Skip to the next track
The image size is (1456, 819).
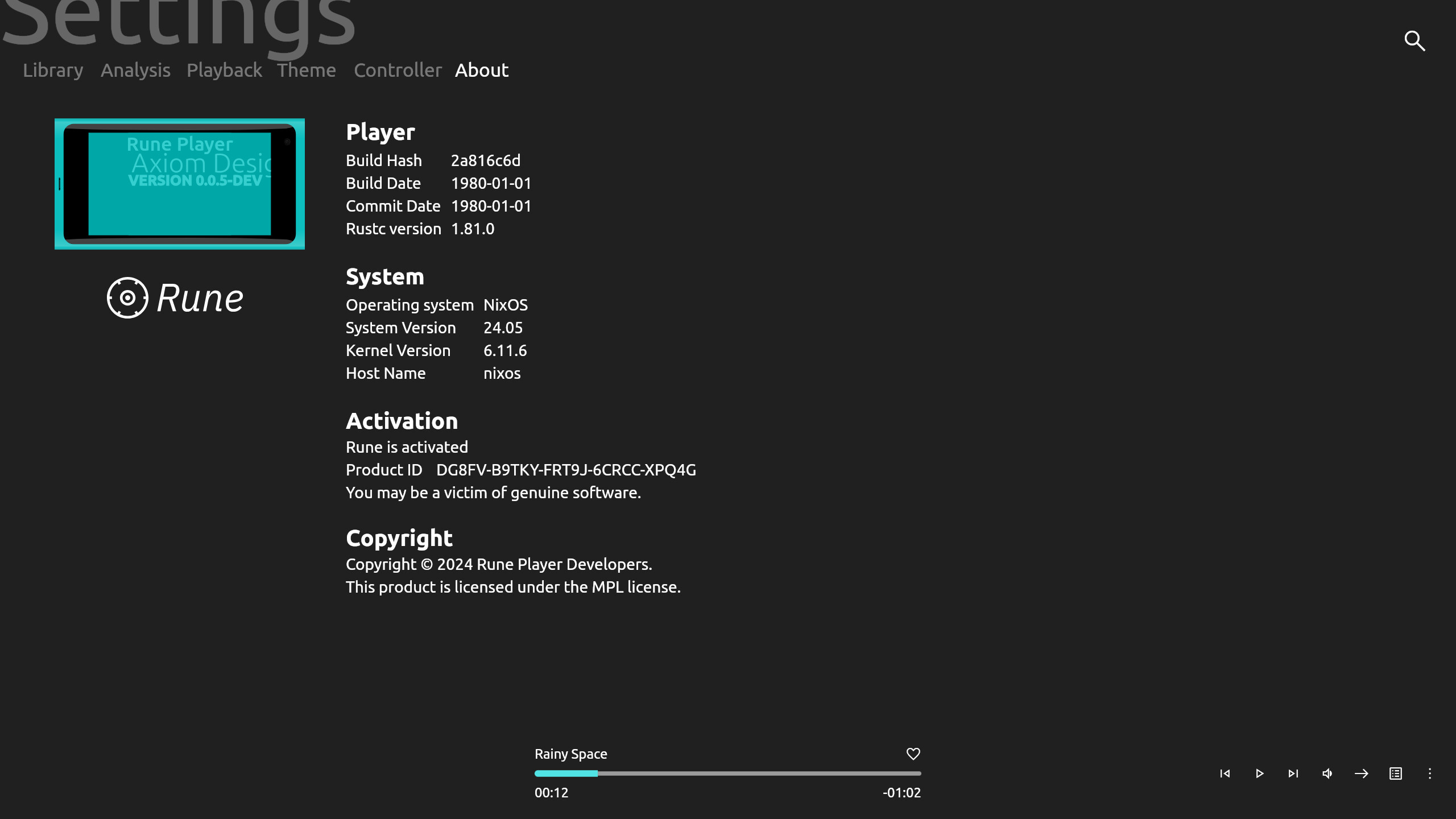pyautogui.click(x=1292, y=773)
